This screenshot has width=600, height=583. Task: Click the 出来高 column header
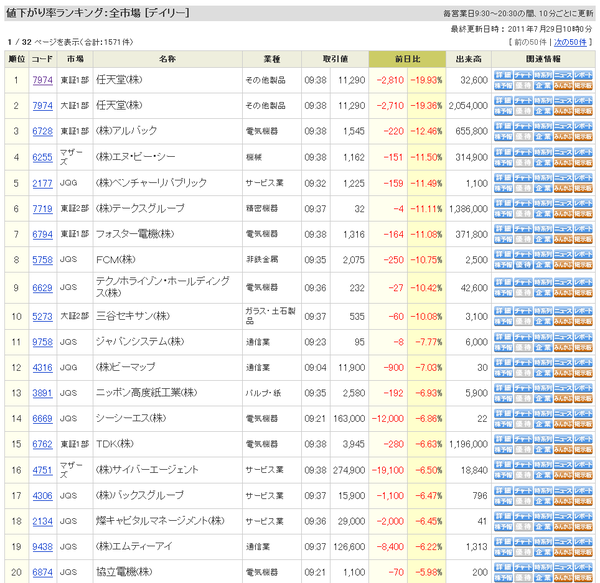click(x=468, y=59)
